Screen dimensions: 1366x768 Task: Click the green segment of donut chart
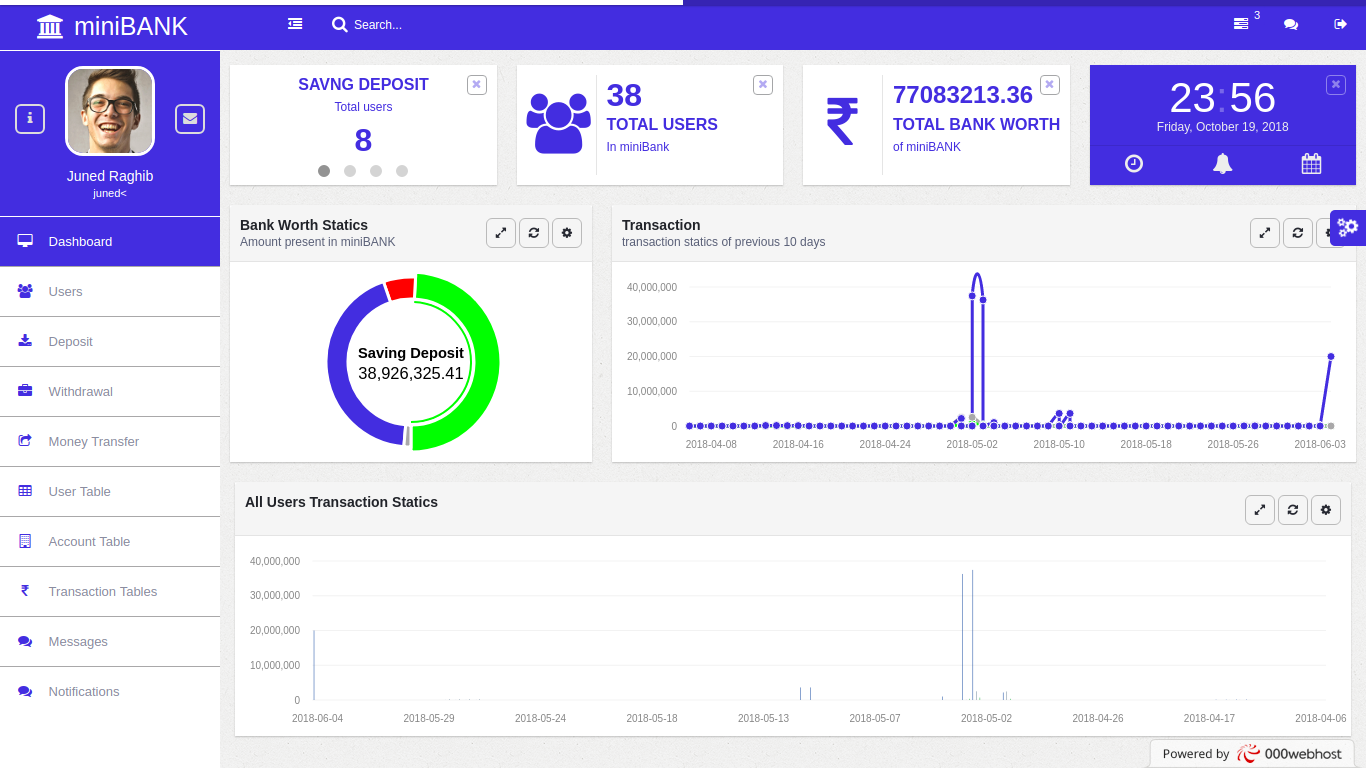pos(485,362)
